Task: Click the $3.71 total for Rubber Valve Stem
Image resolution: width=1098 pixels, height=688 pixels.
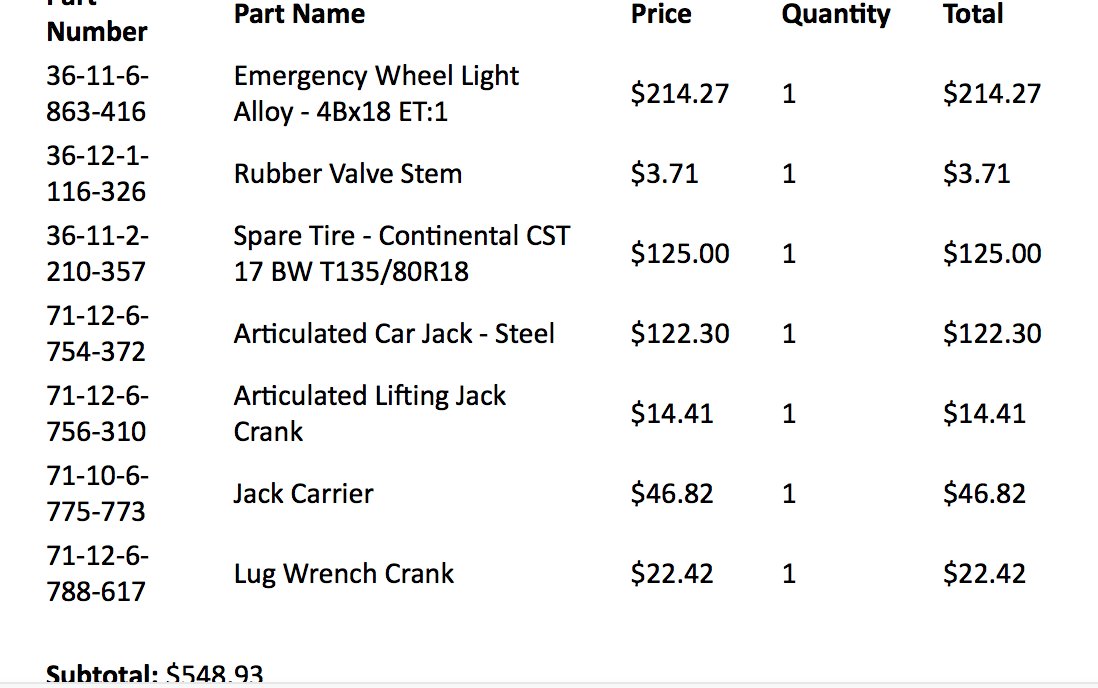Action: click(x=976, y=174)
